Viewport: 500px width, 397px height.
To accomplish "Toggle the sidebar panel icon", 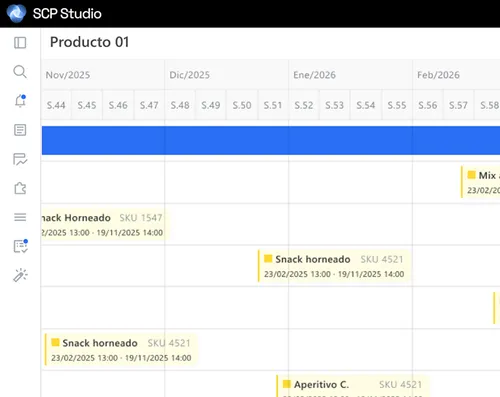I will [x=20, y=43].
